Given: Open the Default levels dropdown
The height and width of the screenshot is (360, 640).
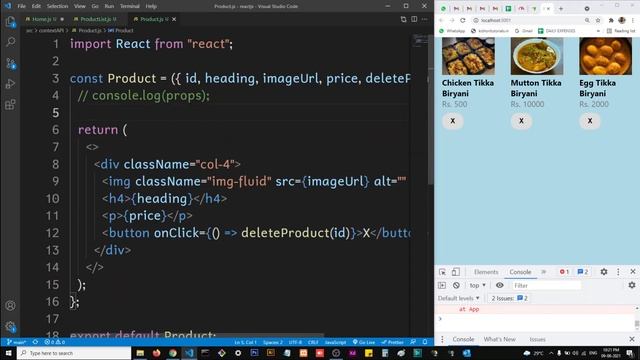Looking at the screenshot, I should (x=458, y=298).
